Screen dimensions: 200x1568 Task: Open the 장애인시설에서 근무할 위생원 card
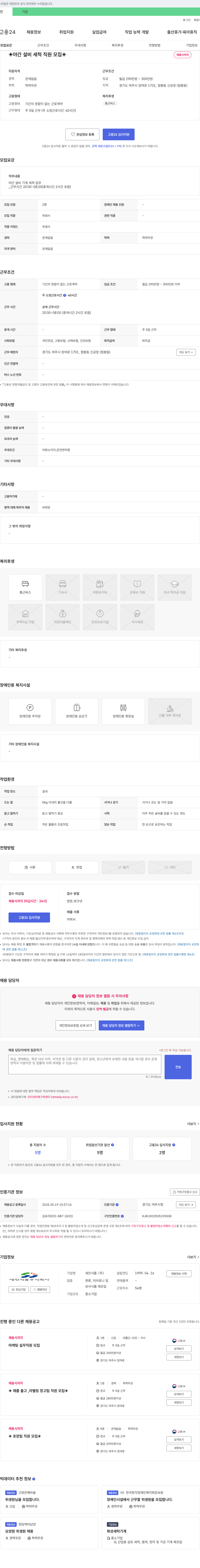coord(151,1499)
